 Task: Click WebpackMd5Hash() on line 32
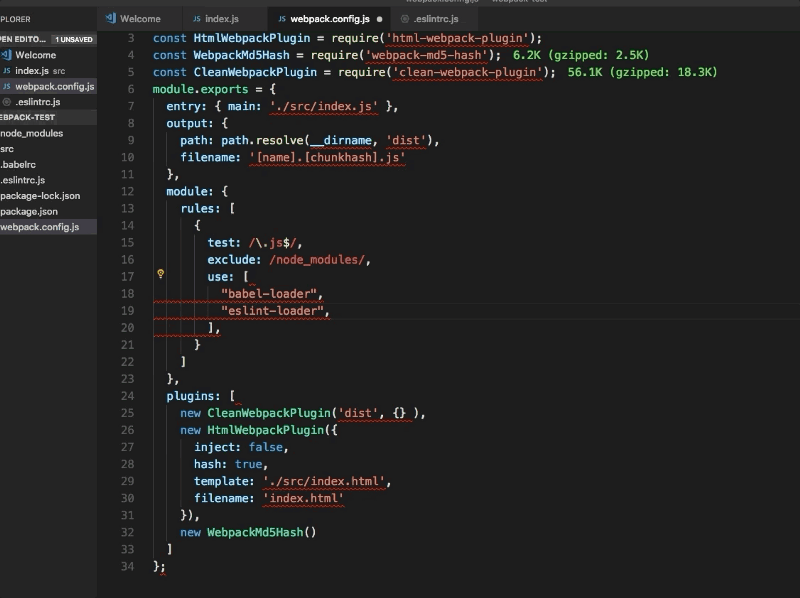point(261,533)
